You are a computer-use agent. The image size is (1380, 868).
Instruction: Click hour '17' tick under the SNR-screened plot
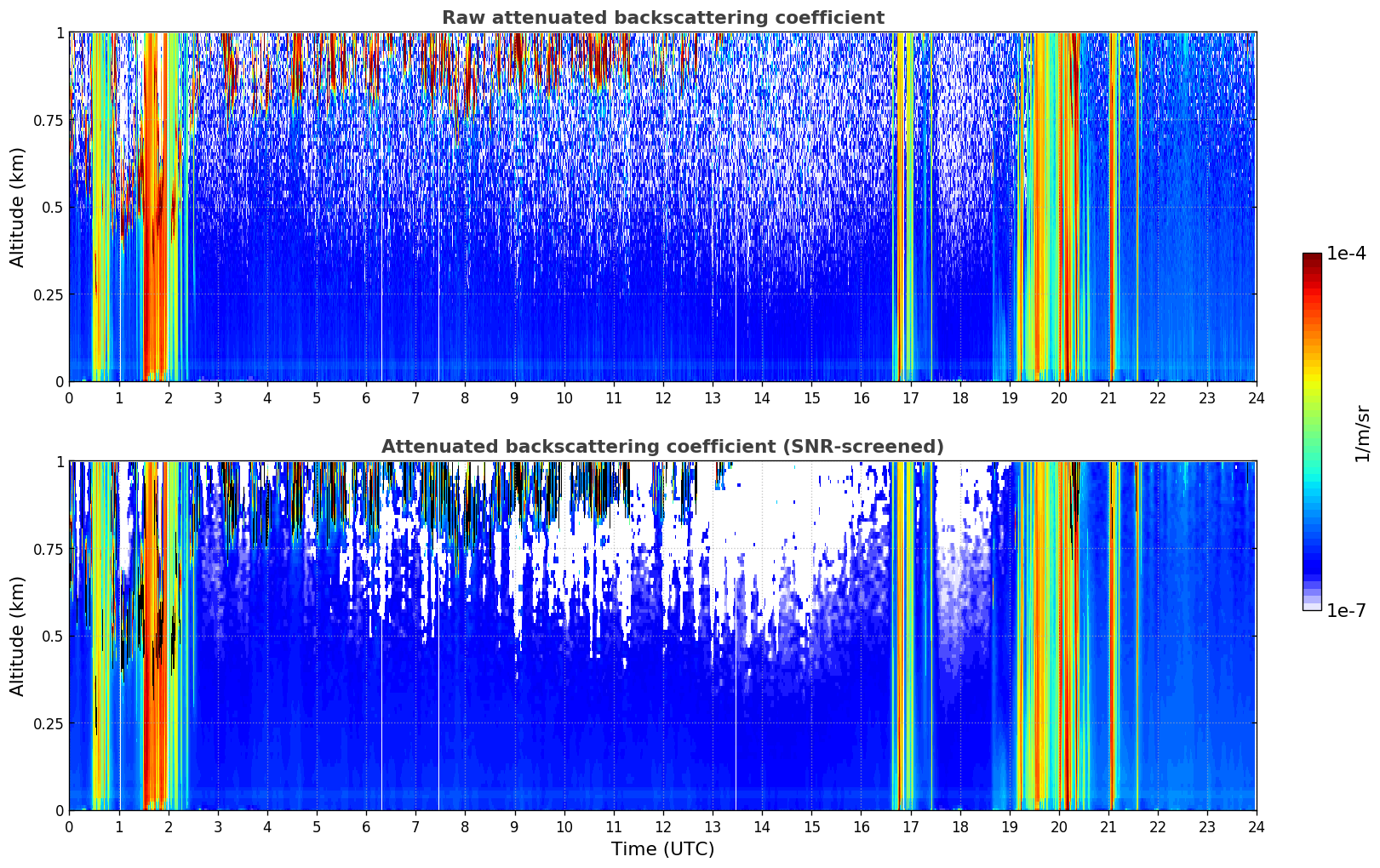click(x=910, y=826)
